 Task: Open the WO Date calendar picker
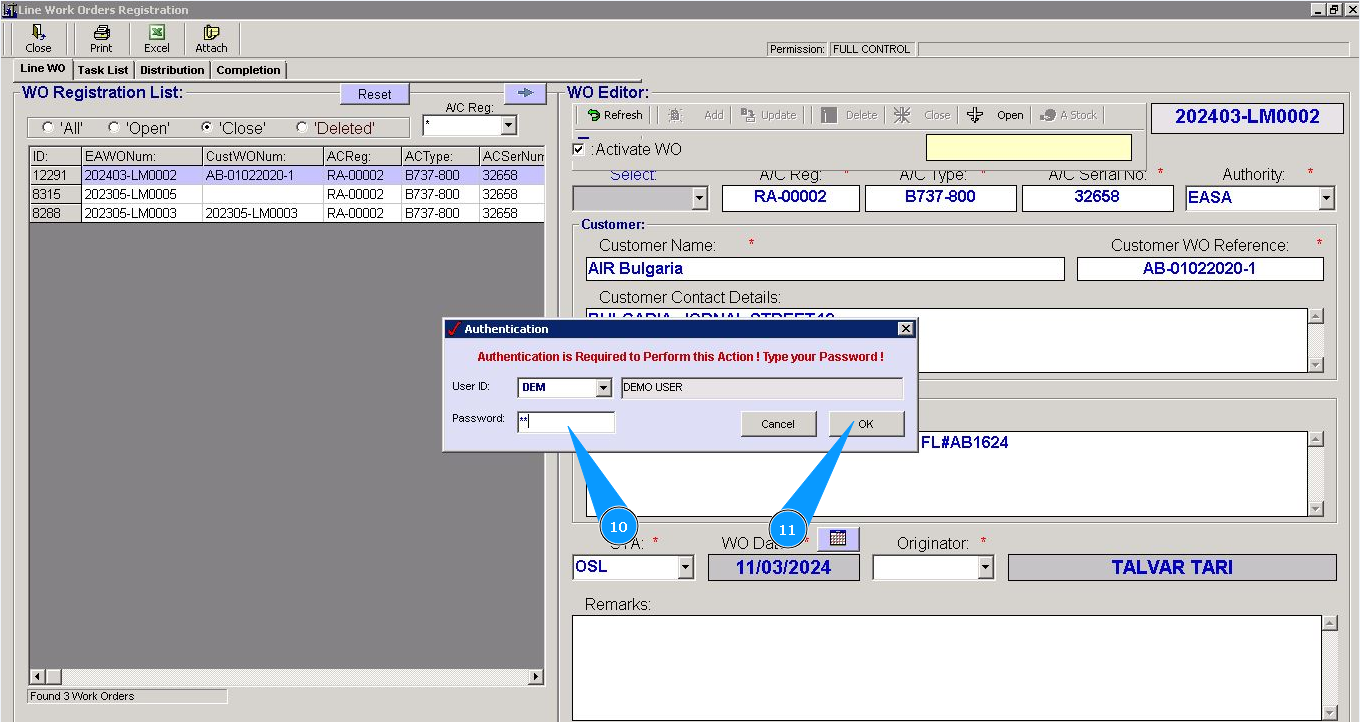(x=838, y=539)
